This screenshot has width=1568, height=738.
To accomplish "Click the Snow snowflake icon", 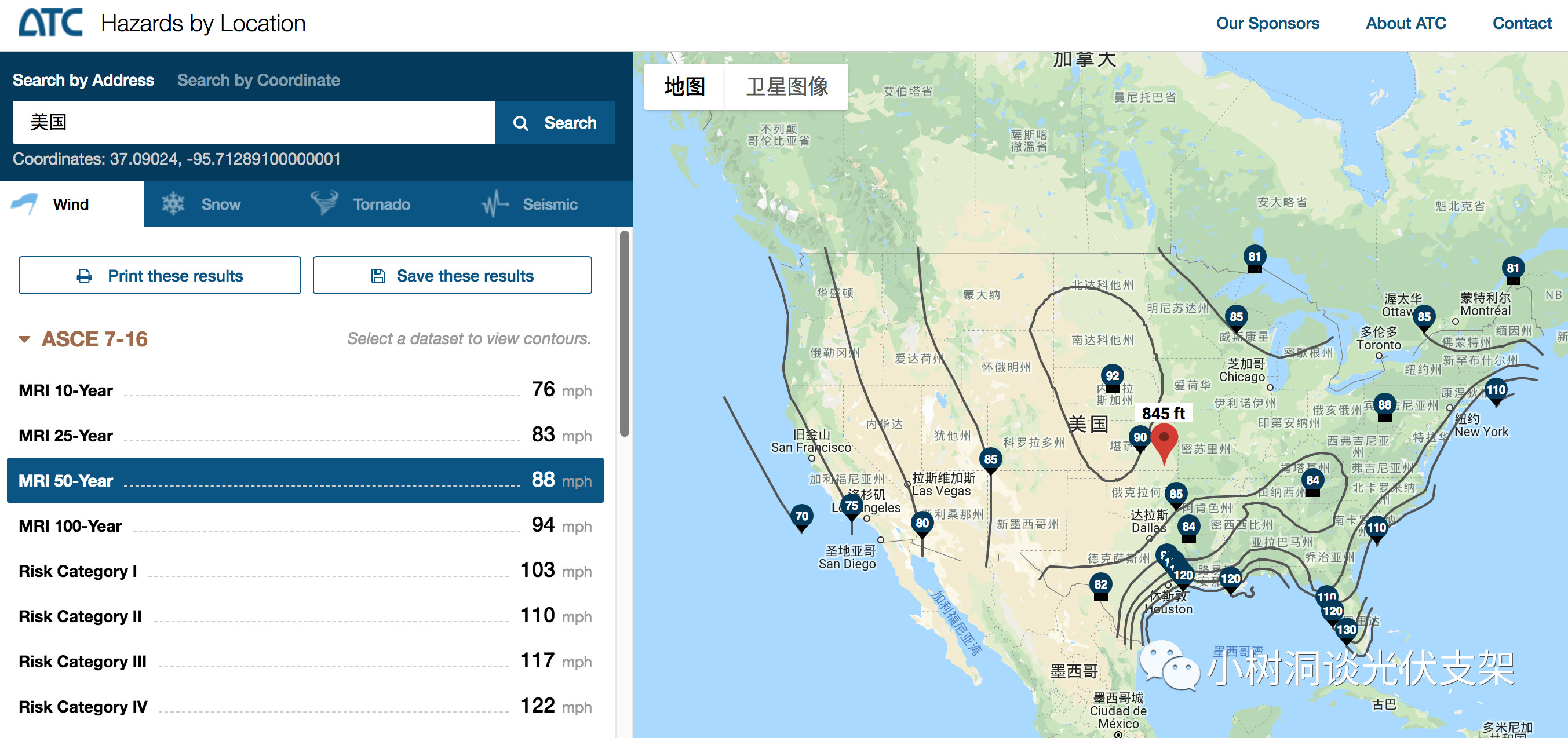I will [x=173, y=204].
